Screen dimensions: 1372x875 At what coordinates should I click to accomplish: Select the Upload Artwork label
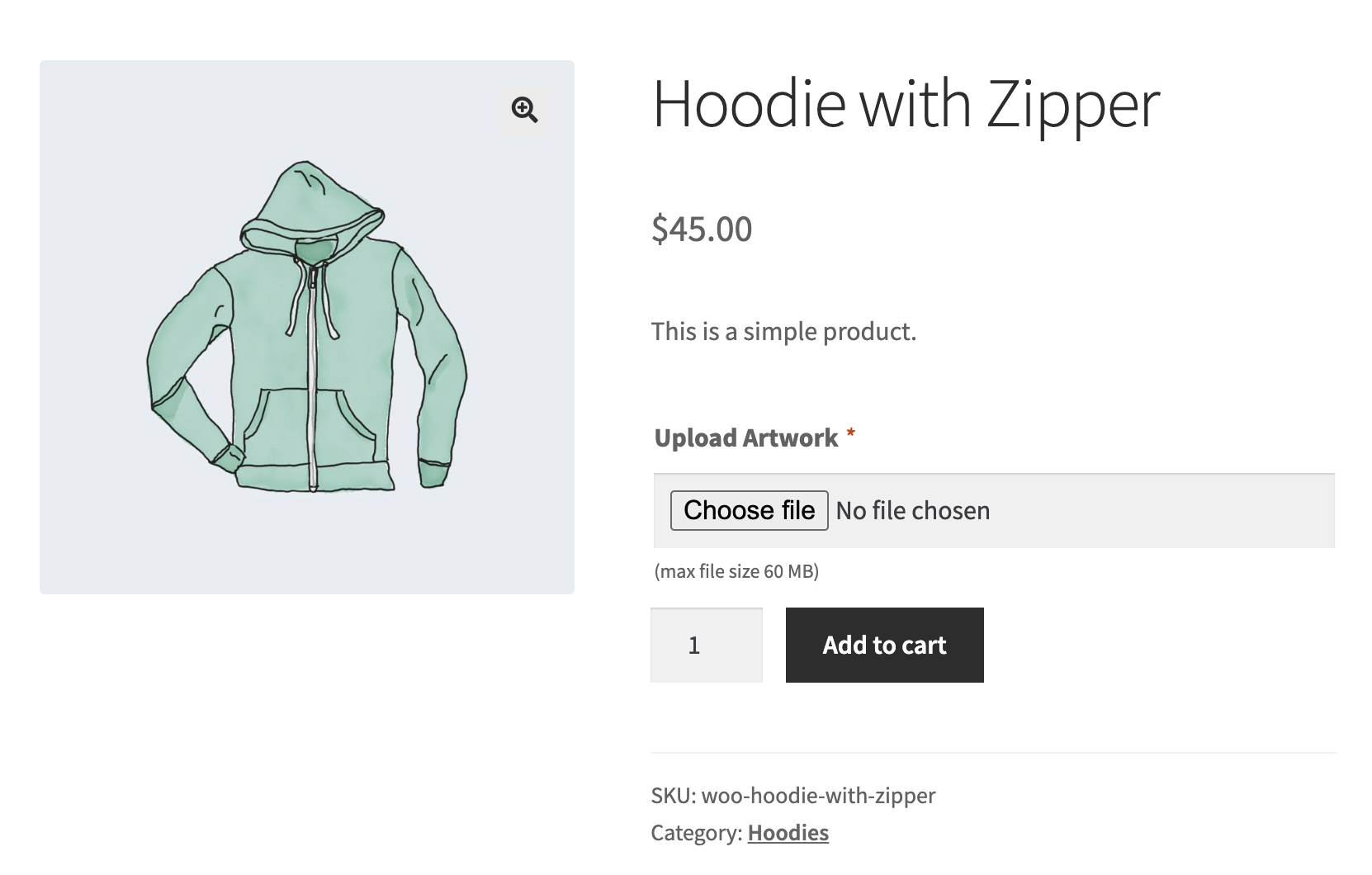pyautogui.click(x=745, y=437)
